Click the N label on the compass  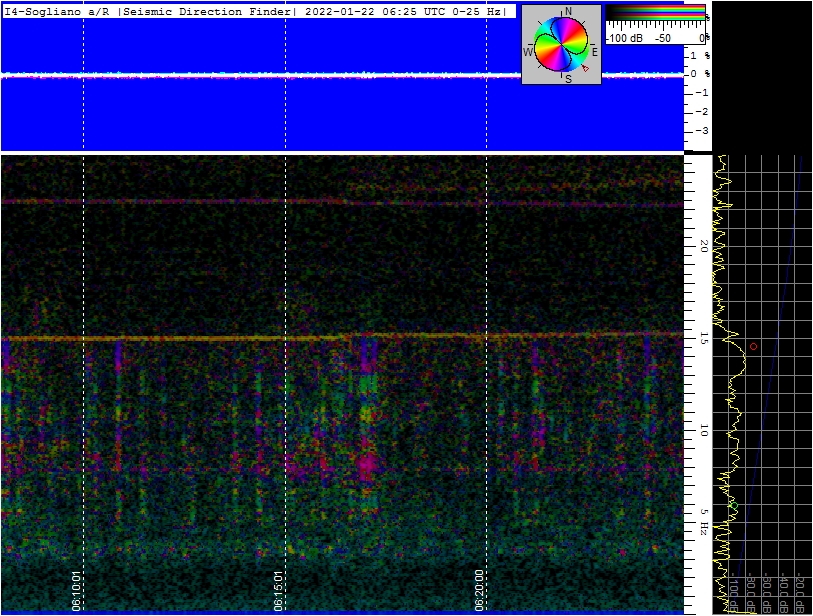pyautogui.click(x=568, y=12)
